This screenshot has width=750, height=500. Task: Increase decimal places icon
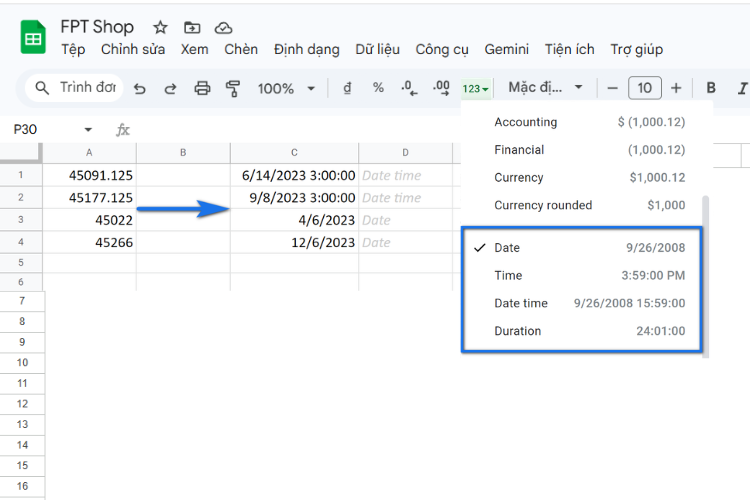tap(441, 88)
